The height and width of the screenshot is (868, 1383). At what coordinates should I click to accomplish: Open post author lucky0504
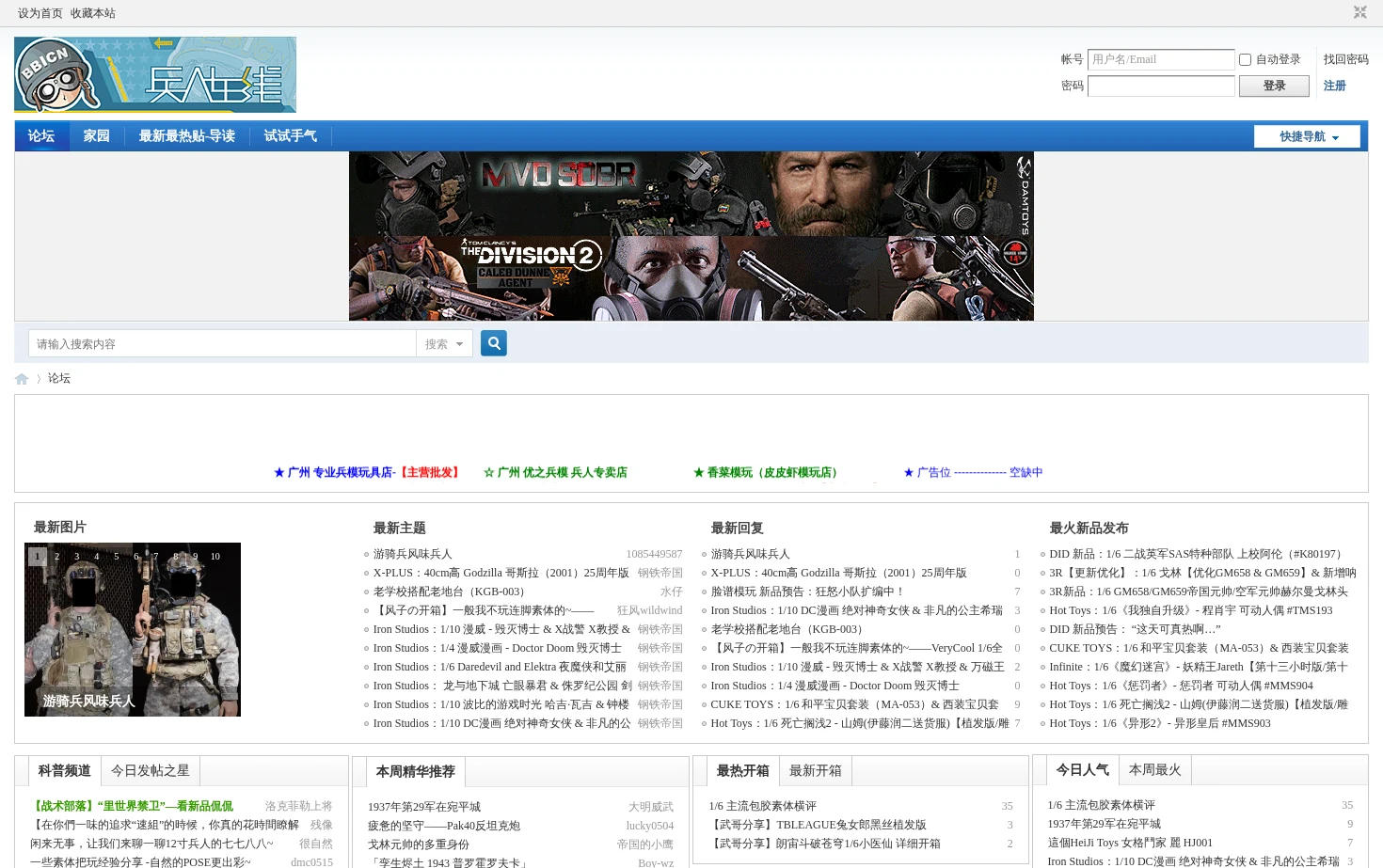[650, 826]
